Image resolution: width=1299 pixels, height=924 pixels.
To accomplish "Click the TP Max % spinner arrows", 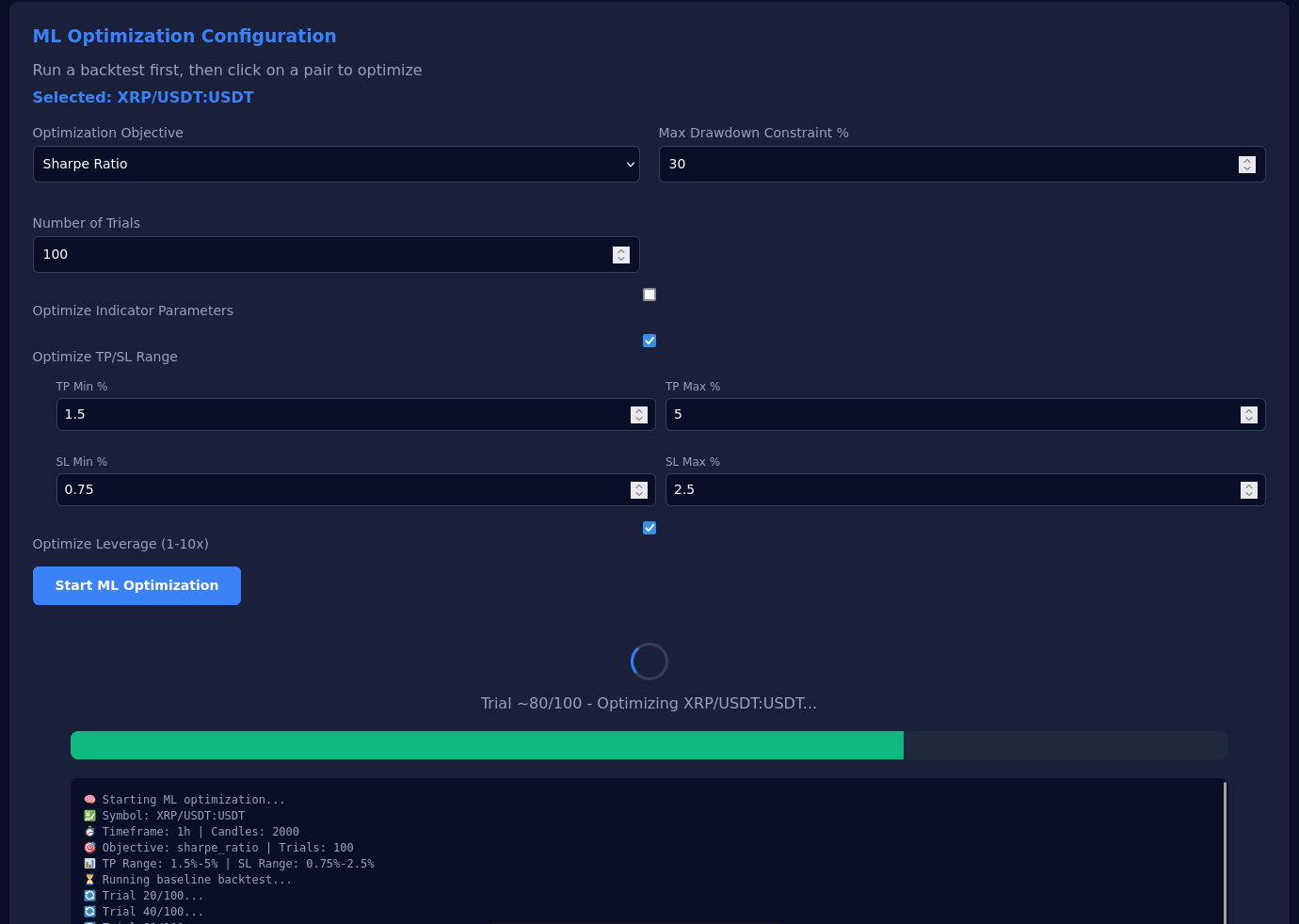I will [1248, 415].
